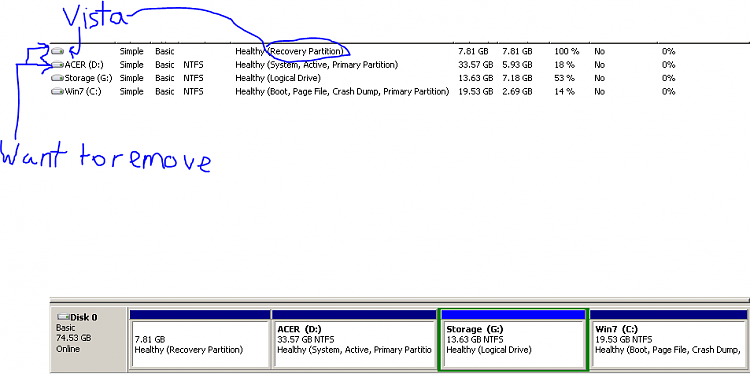Image resolution: width=750 pixels, height=374 pixels.
Task: Click 'Healthy (Logical Drive)' status in the volume list
Action: point(278,78)
